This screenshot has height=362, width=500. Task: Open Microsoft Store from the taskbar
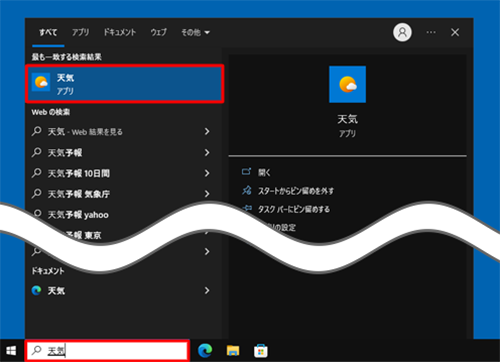click(x=261, y=351)
